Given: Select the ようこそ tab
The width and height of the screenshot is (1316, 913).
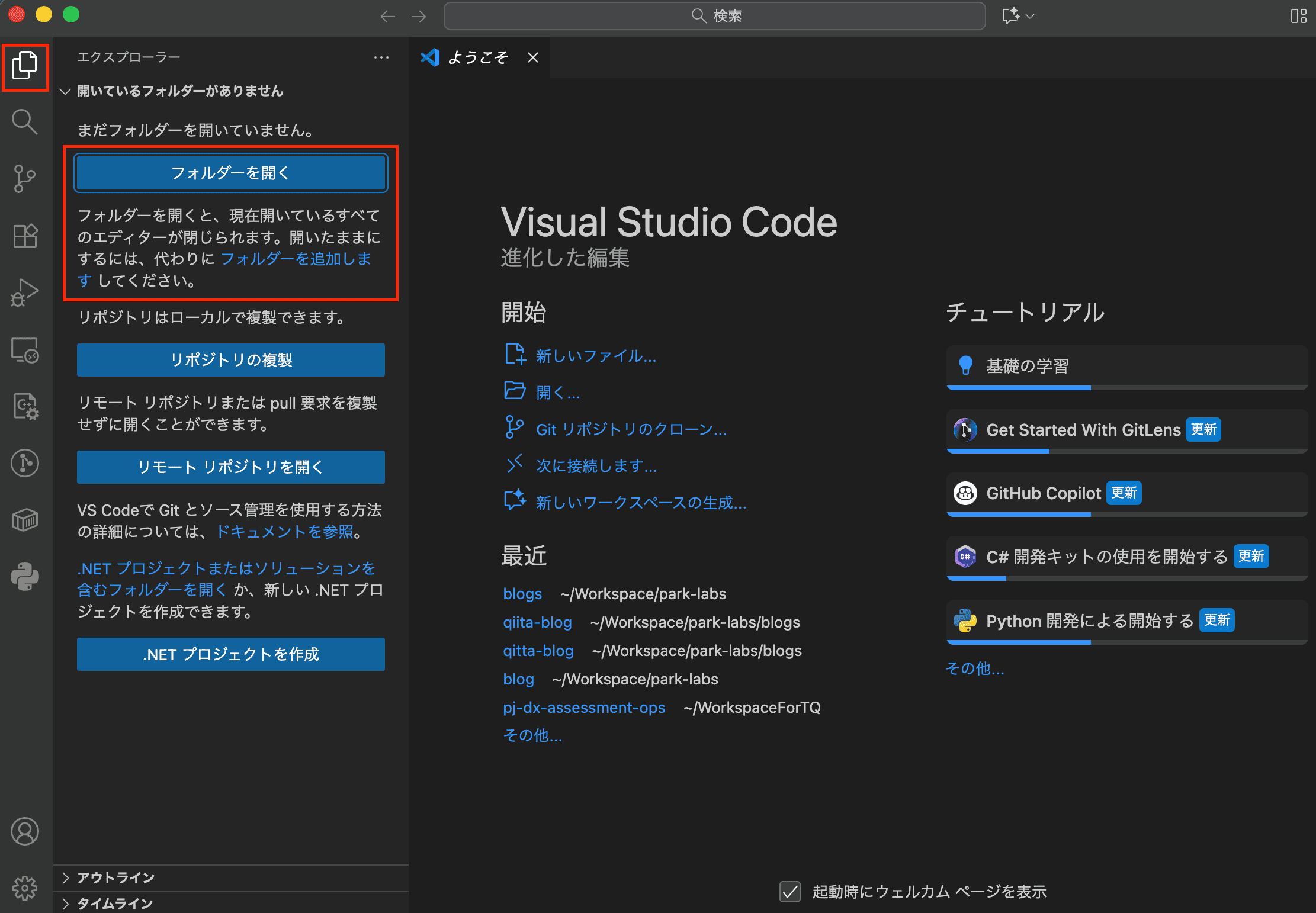Looking at the screenshot, I should point(477,57).
